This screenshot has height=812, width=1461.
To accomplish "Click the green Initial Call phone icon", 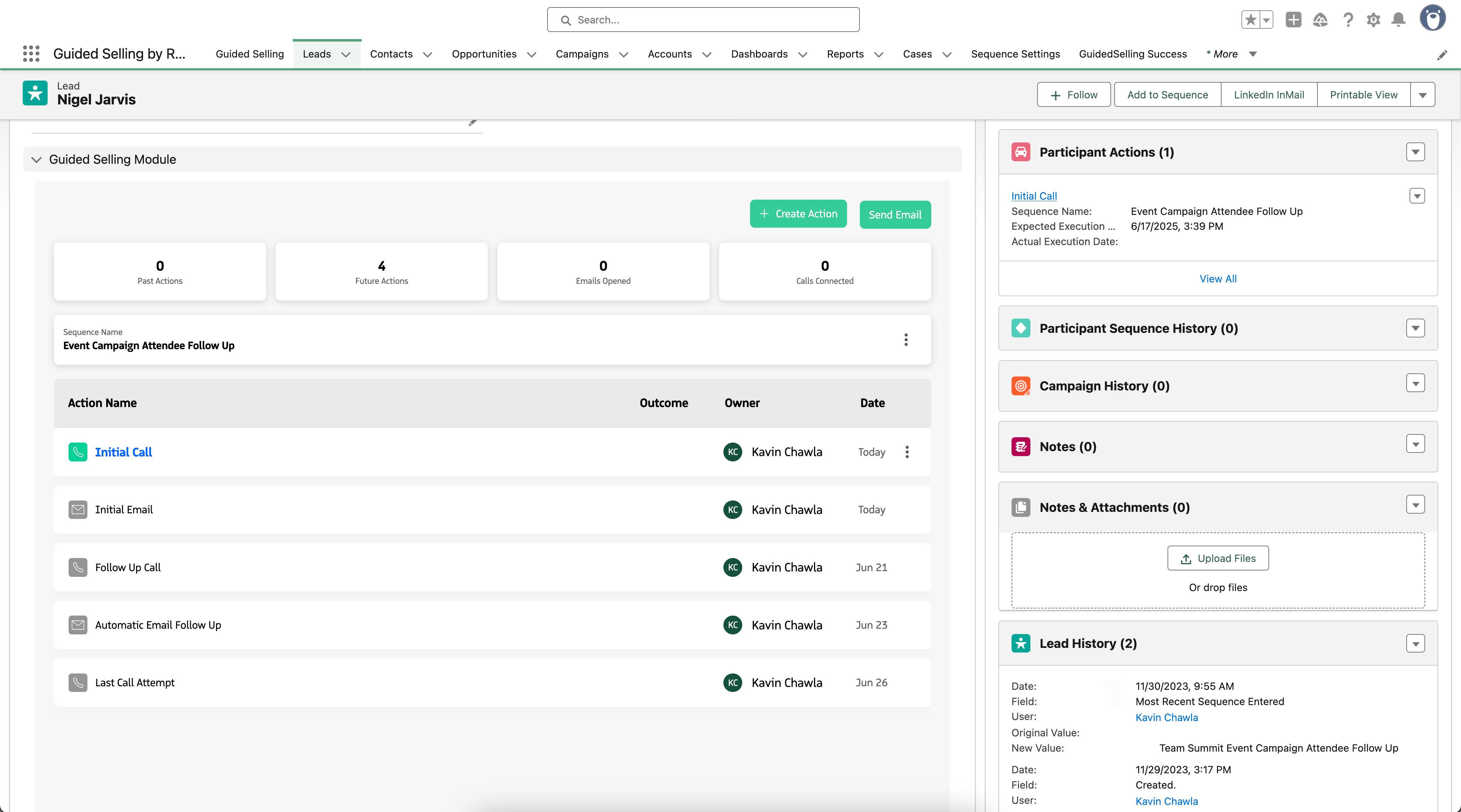I will 78,452.
